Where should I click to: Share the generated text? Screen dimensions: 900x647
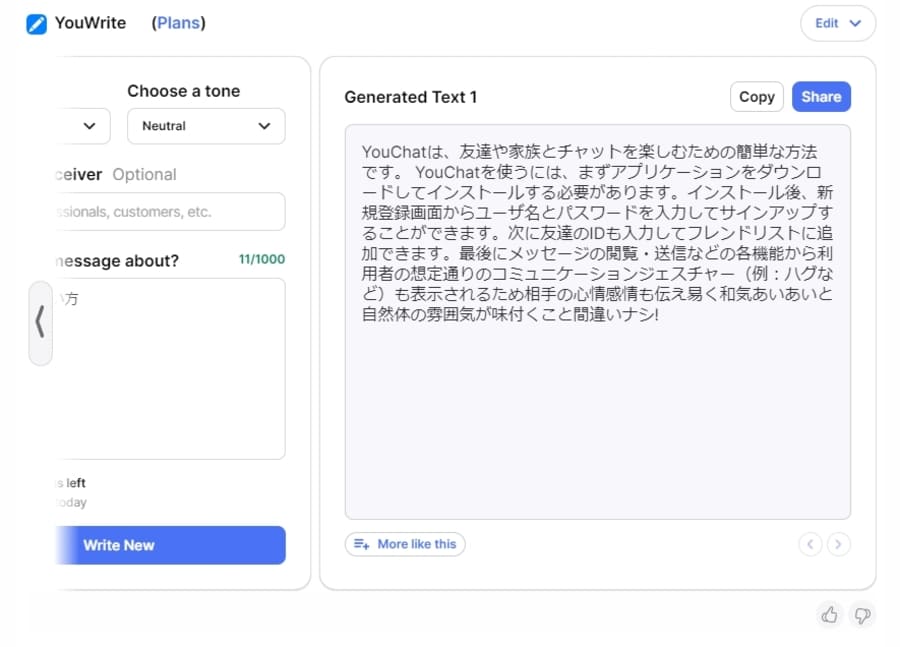[x=821, y=97]
